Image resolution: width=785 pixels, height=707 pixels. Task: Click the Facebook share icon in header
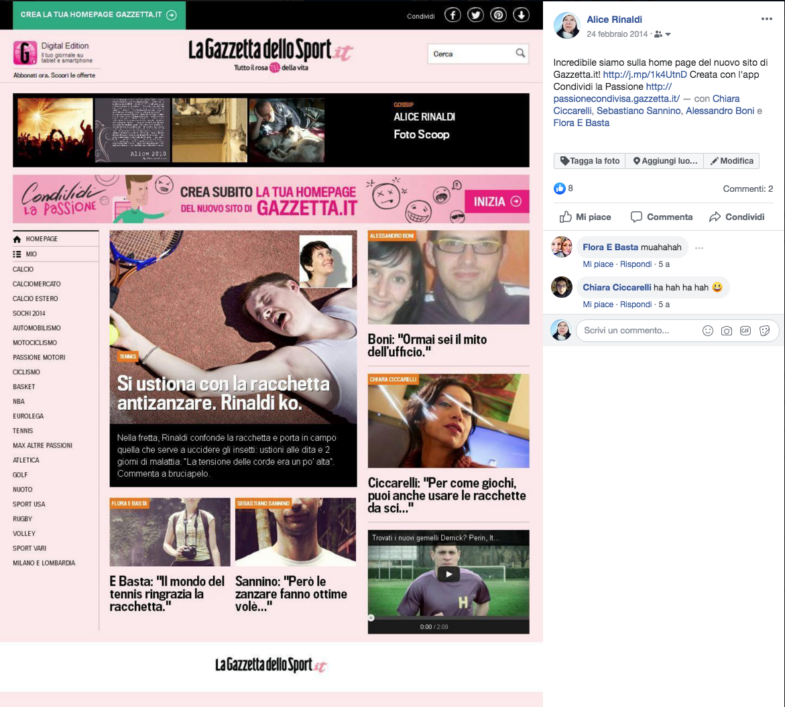pyautogui.click(x=453, y=15)
